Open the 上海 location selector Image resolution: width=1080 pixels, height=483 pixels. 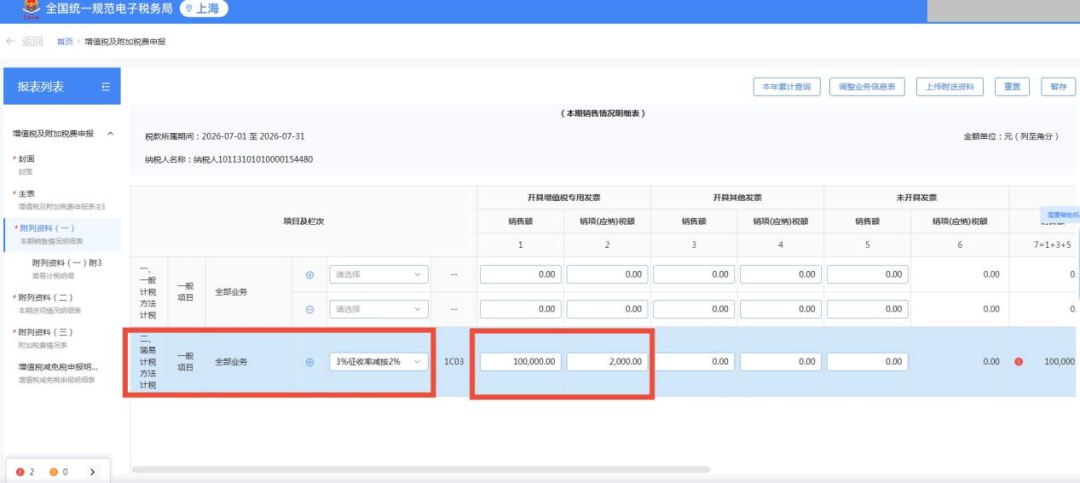tap(203, 9)
